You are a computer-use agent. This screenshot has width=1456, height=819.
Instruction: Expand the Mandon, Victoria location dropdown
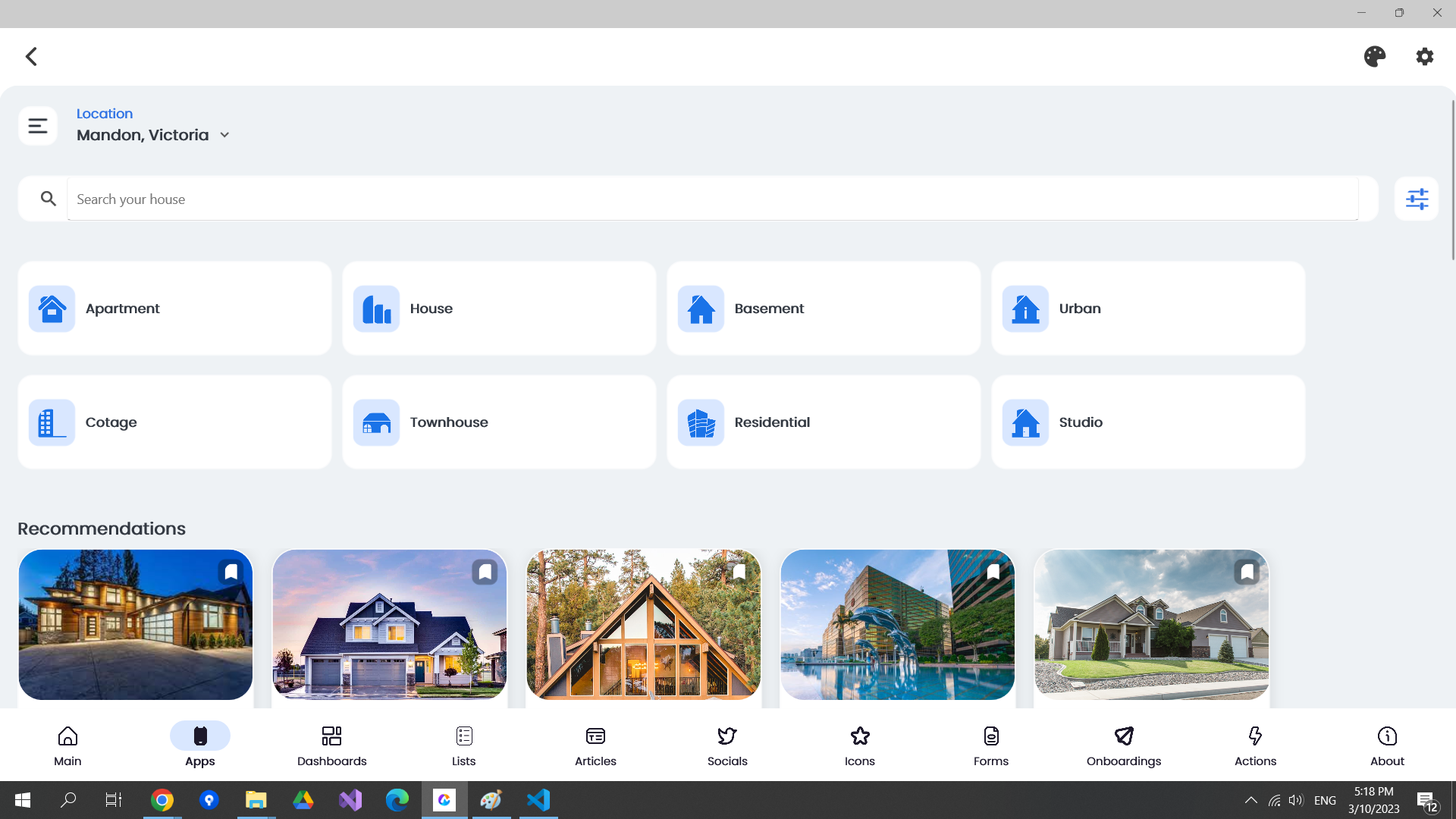point(224,135)
